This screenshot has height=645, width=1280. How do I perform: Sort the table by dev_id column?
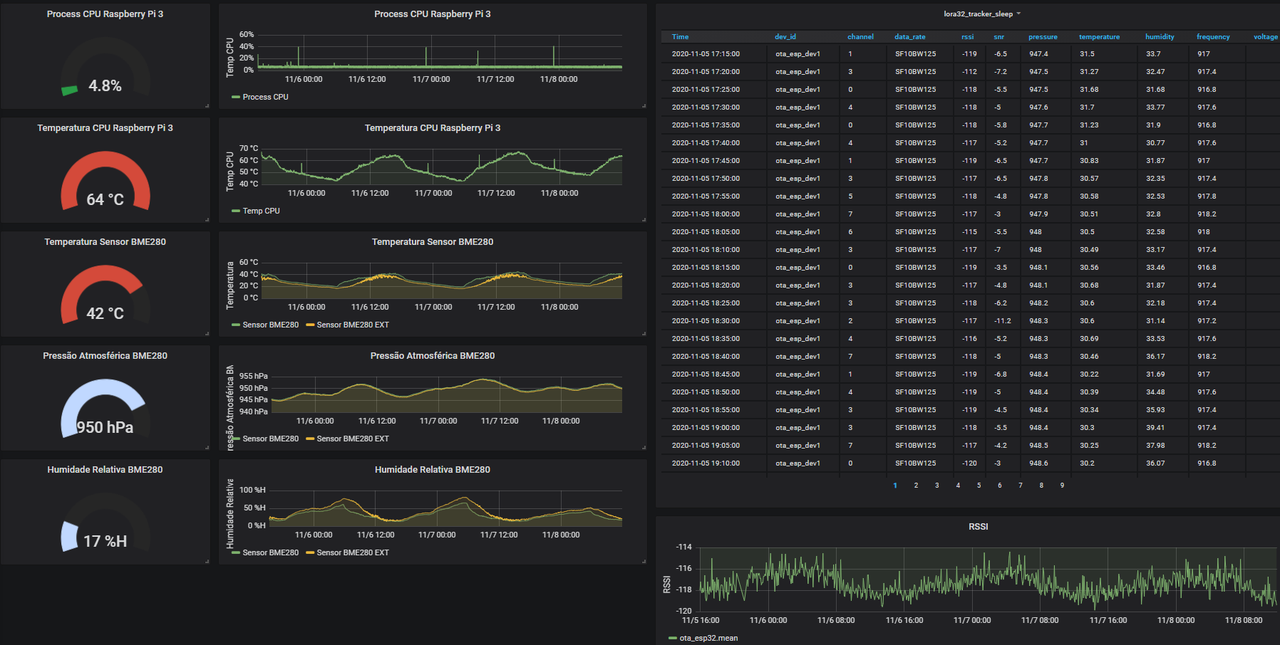785,37
